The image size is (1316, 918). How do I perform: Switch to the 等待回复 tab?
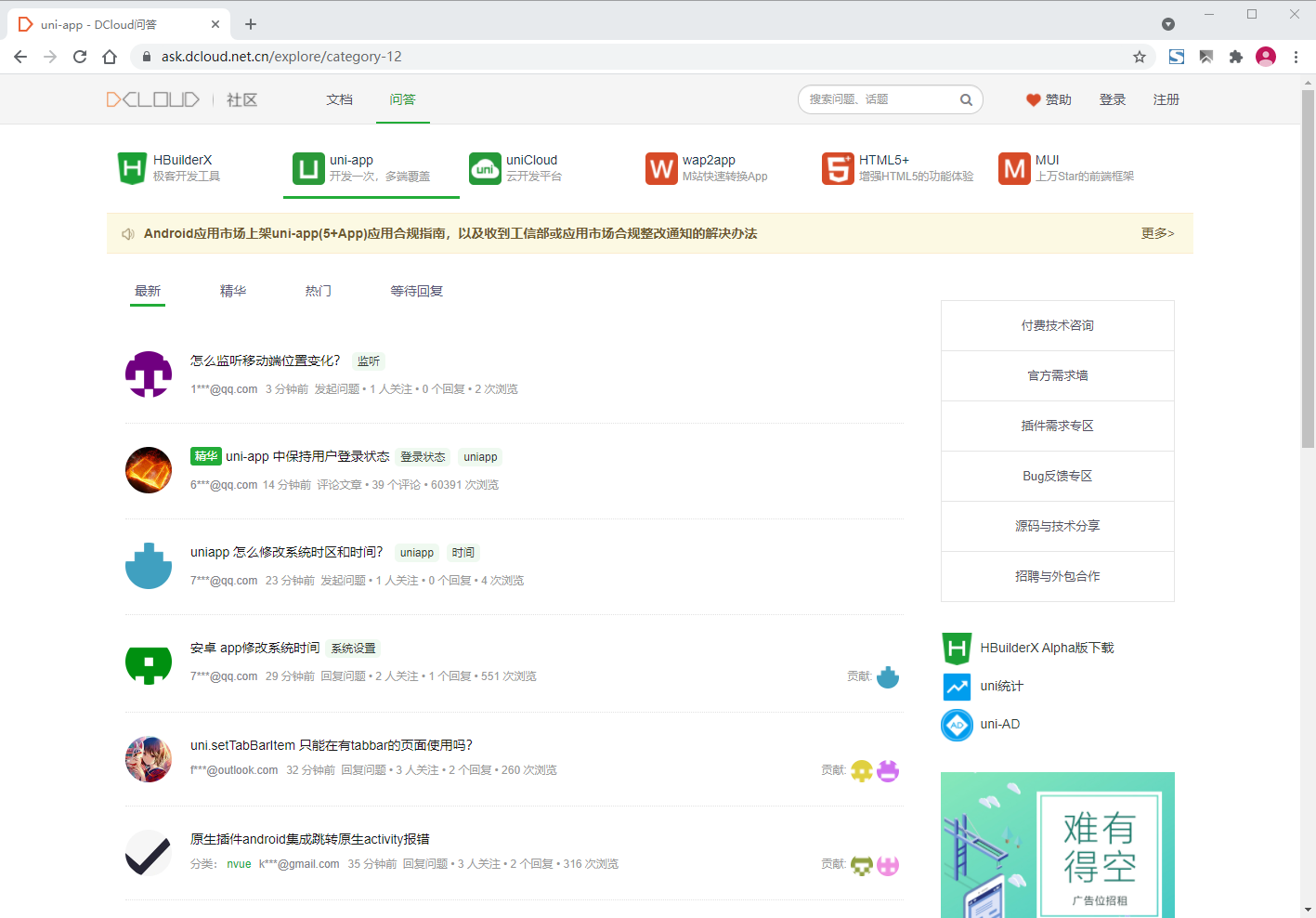[417, 291]
